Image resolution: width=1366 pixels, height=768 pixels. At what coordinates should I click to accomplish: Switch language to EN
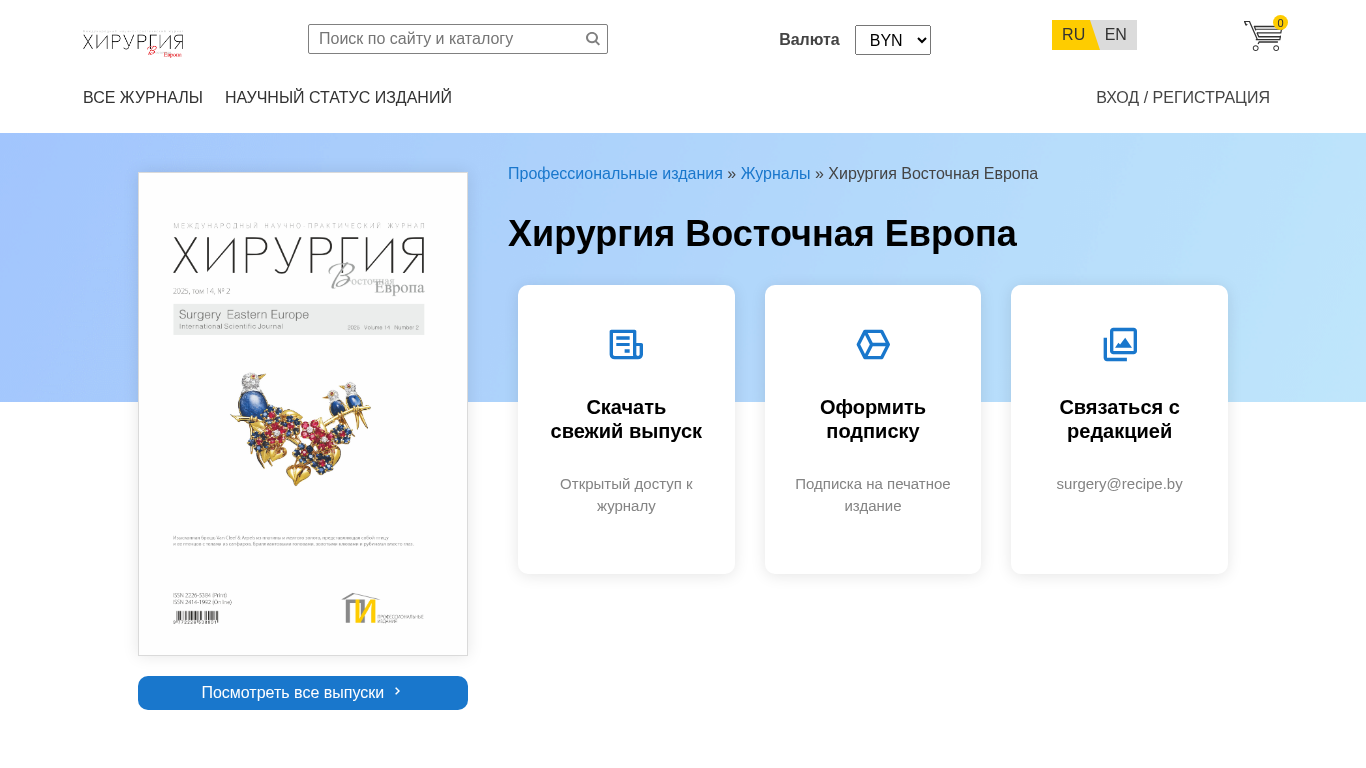click(1116, 35)
